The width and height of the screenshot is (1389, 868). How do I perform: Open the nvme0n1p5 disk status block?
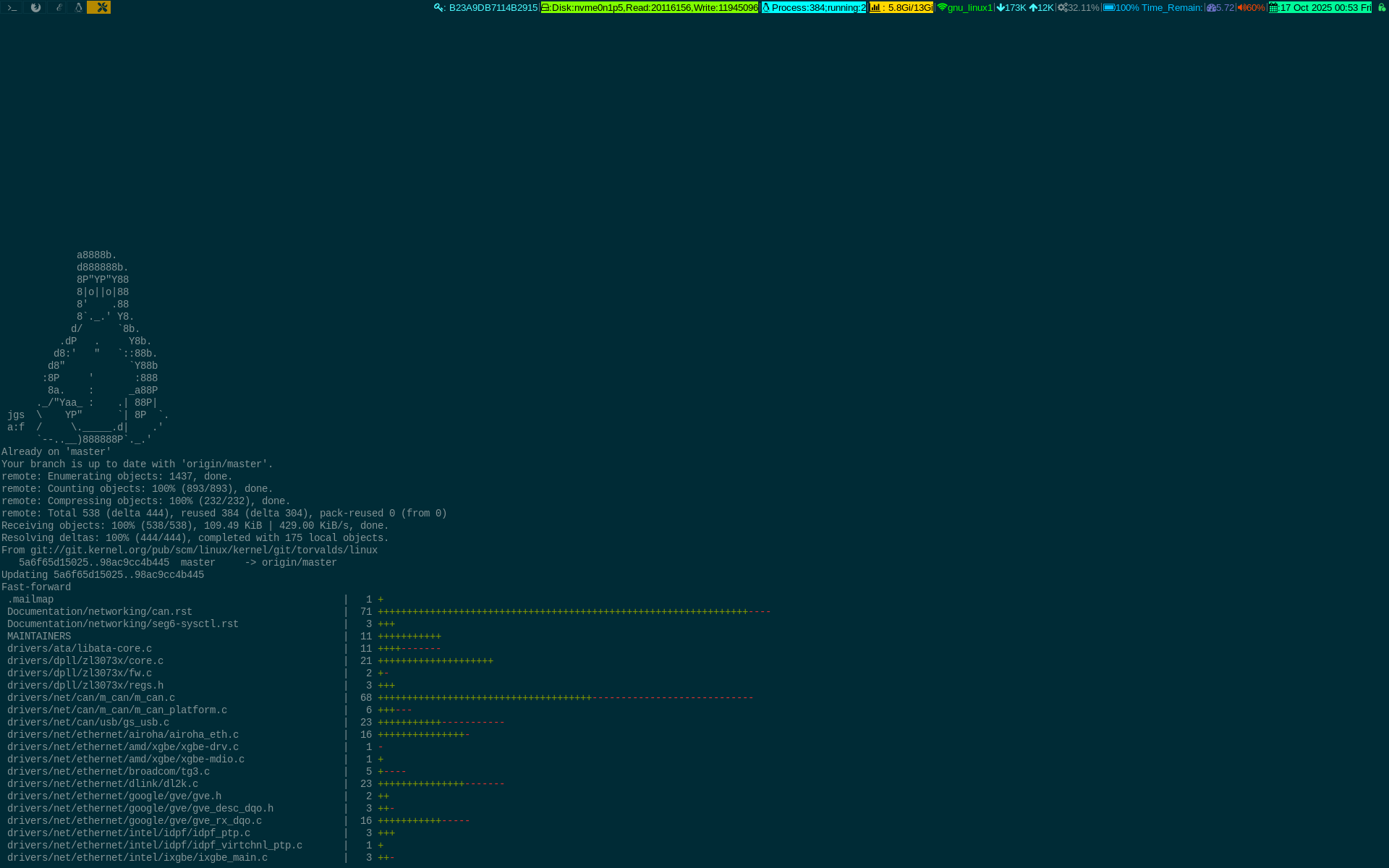point(650,8)
